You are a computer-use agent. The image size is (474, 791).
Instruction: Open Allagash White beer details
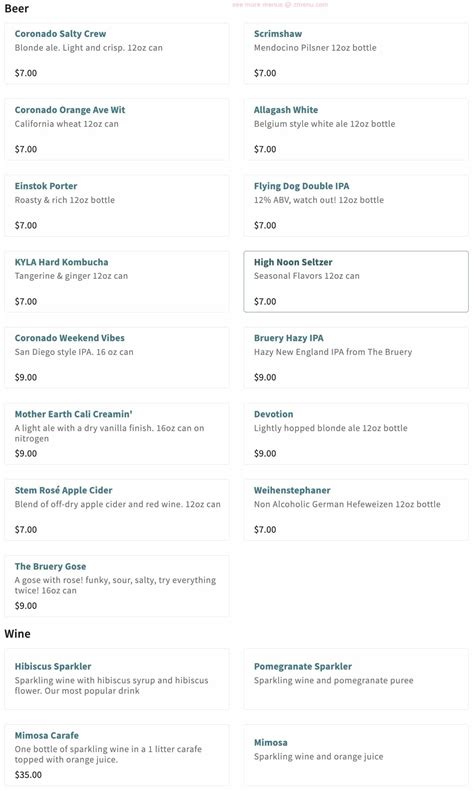356,129
